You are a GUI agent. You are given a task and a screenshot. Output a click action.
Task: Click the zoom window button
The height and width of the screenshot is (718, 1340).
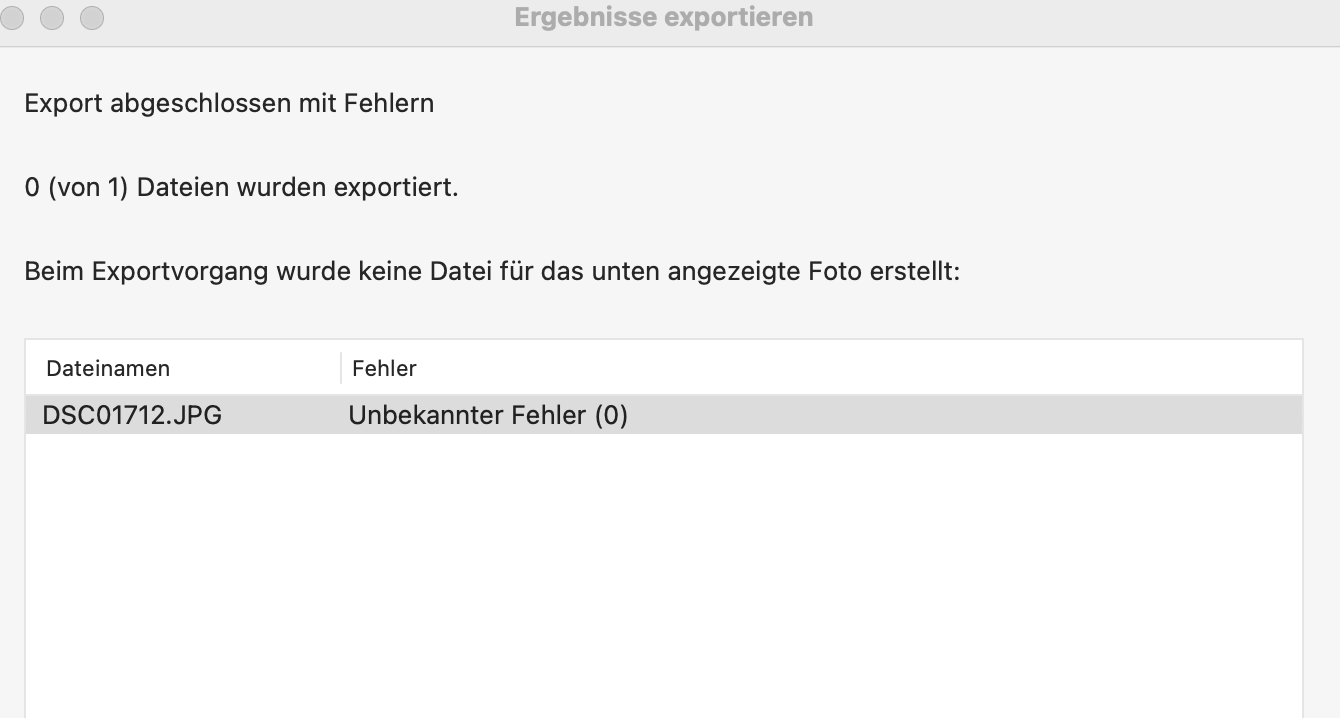[x=91, y=17]
